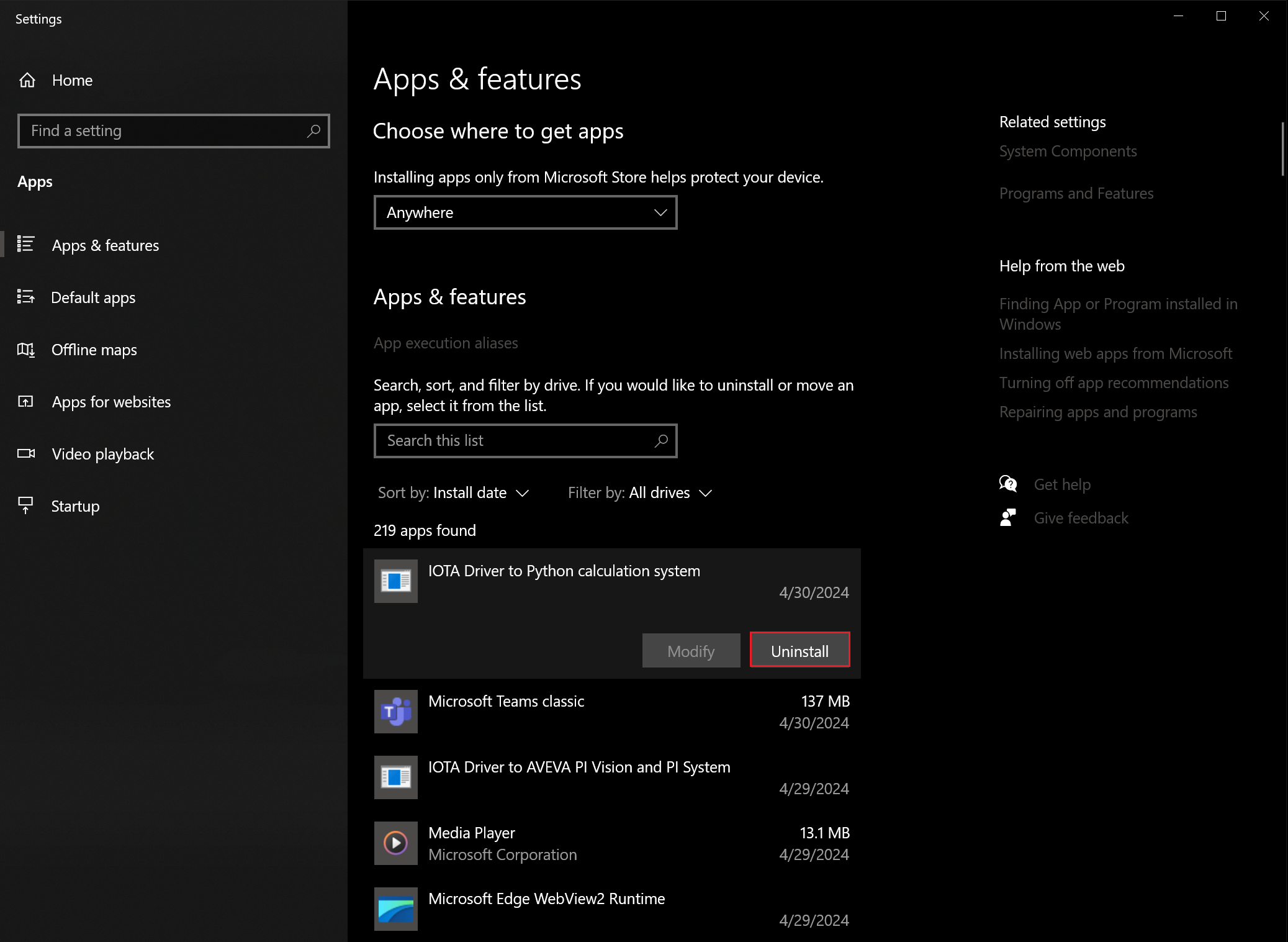The image size is (1288, 942).
Task: Open Apps for websites section
Action: [x=174, y=402]
